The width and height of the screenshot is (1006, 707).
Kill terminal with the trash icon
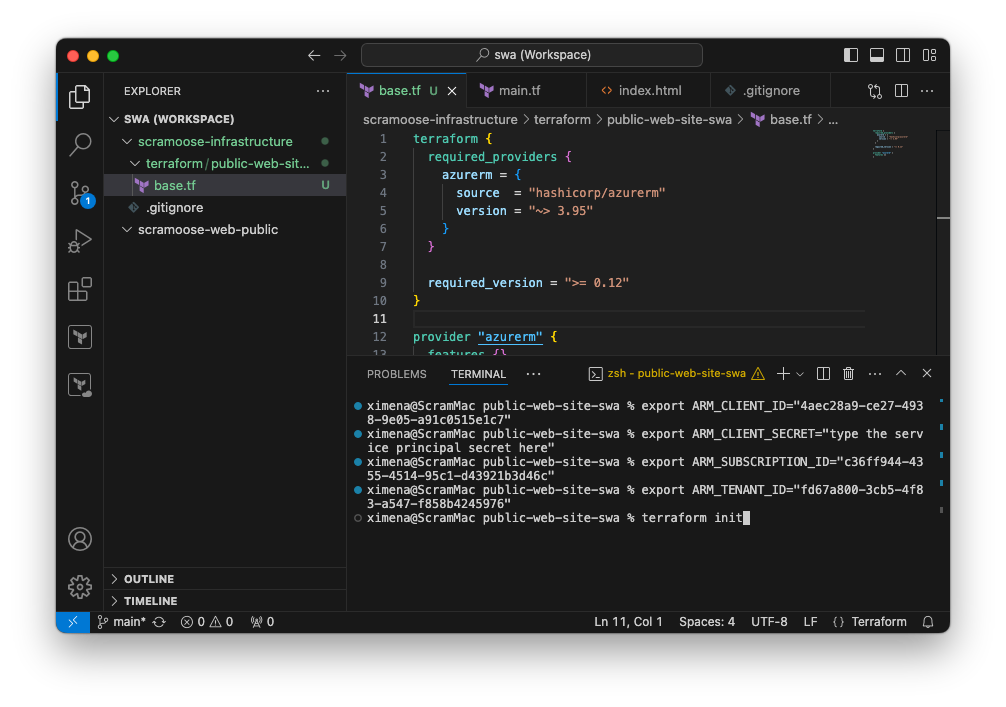click(x=848, y=373)
